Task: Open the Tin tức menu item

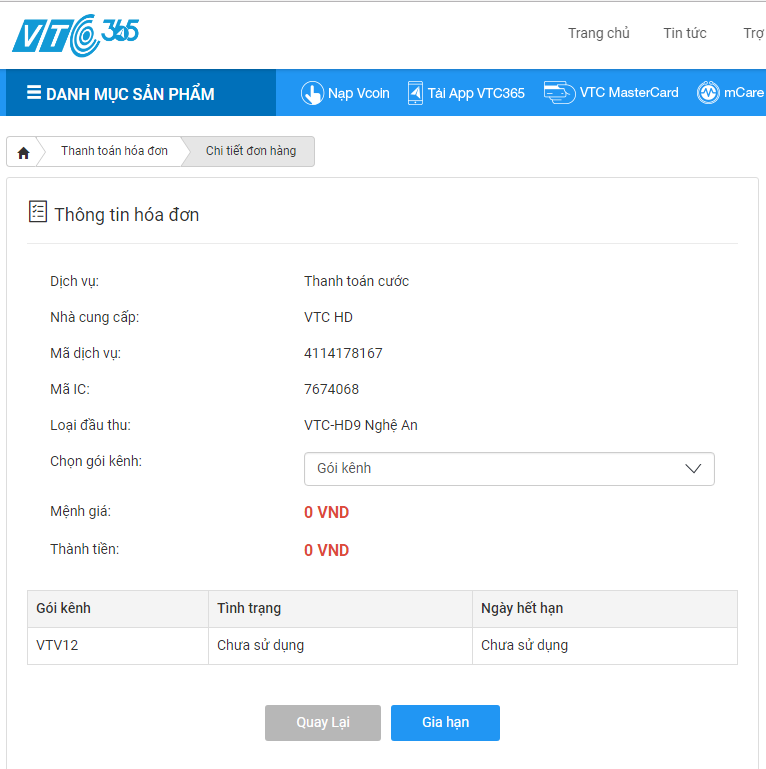Action: [685, 33]
